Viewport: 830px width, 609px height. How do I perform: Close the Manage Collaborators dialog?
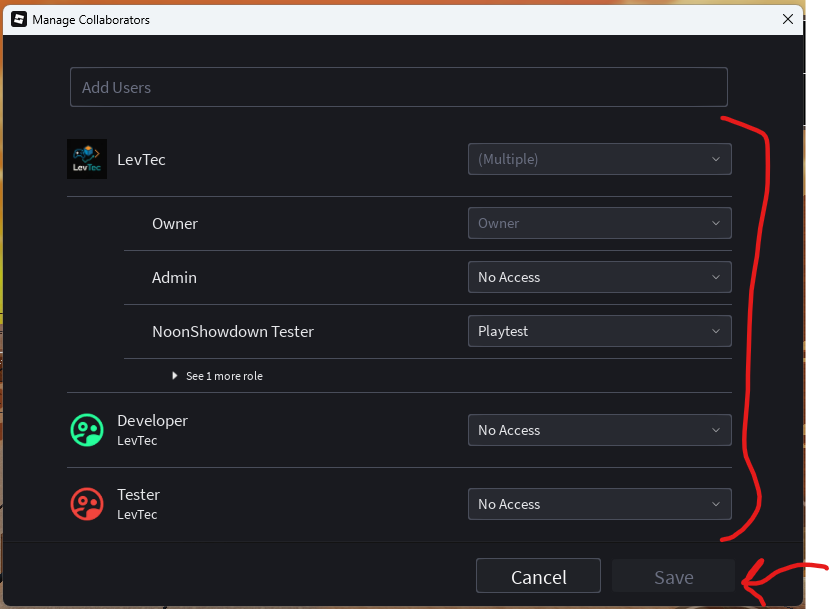click(x=788, y=20)
